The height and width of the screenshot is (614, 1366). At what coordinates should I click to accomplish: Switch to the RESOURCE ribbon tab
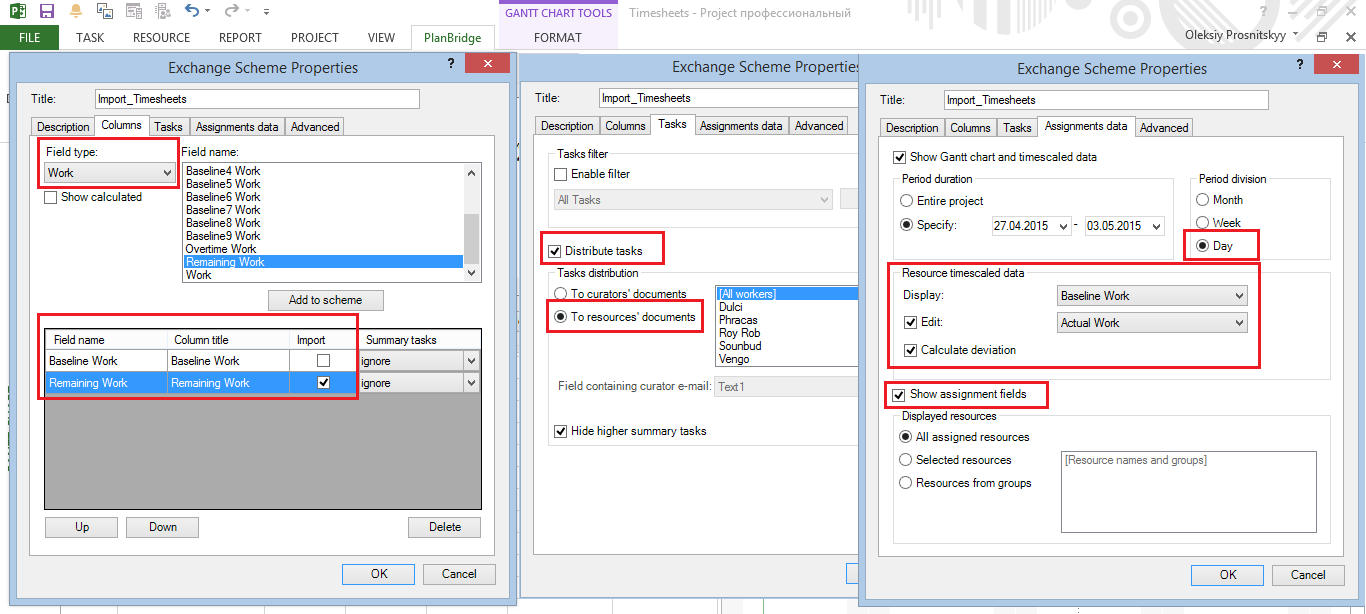coord(161,38)
